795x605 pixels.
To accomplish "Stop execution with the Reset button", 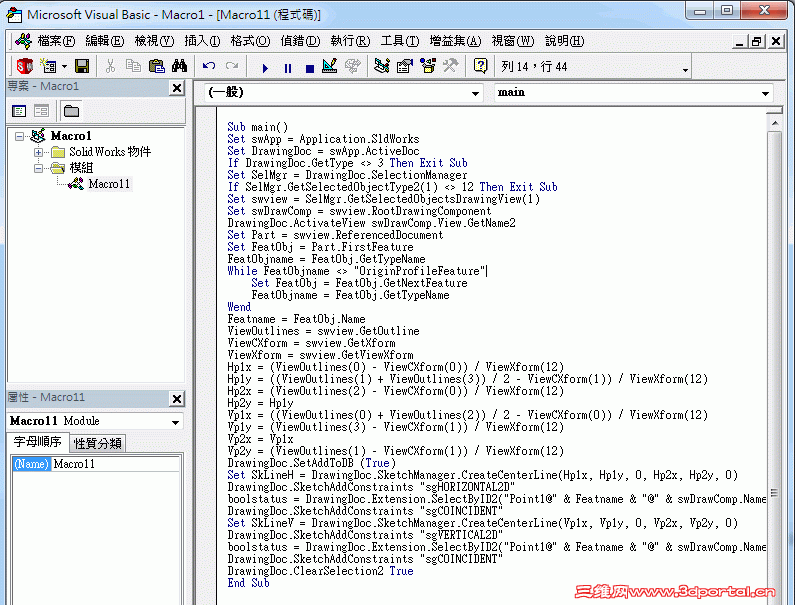I will (x=310, y=67).
